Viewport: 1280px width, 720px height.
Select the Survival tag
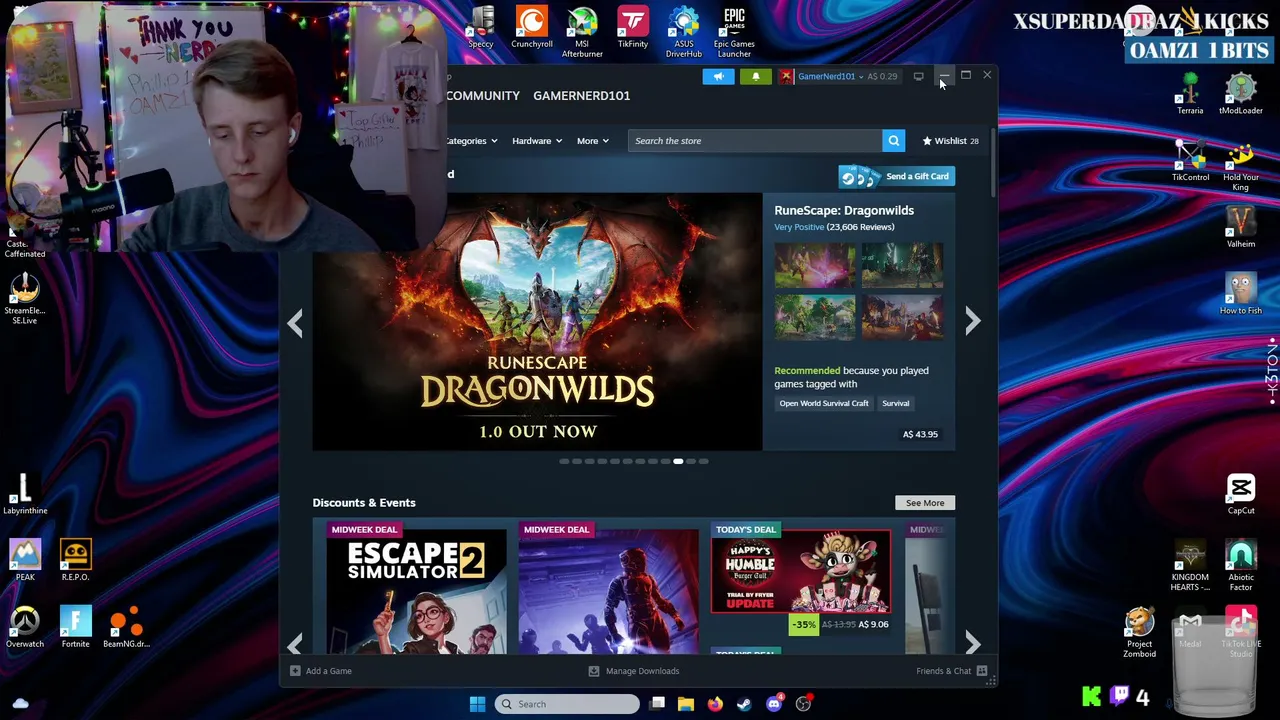[x=895, y=403]
